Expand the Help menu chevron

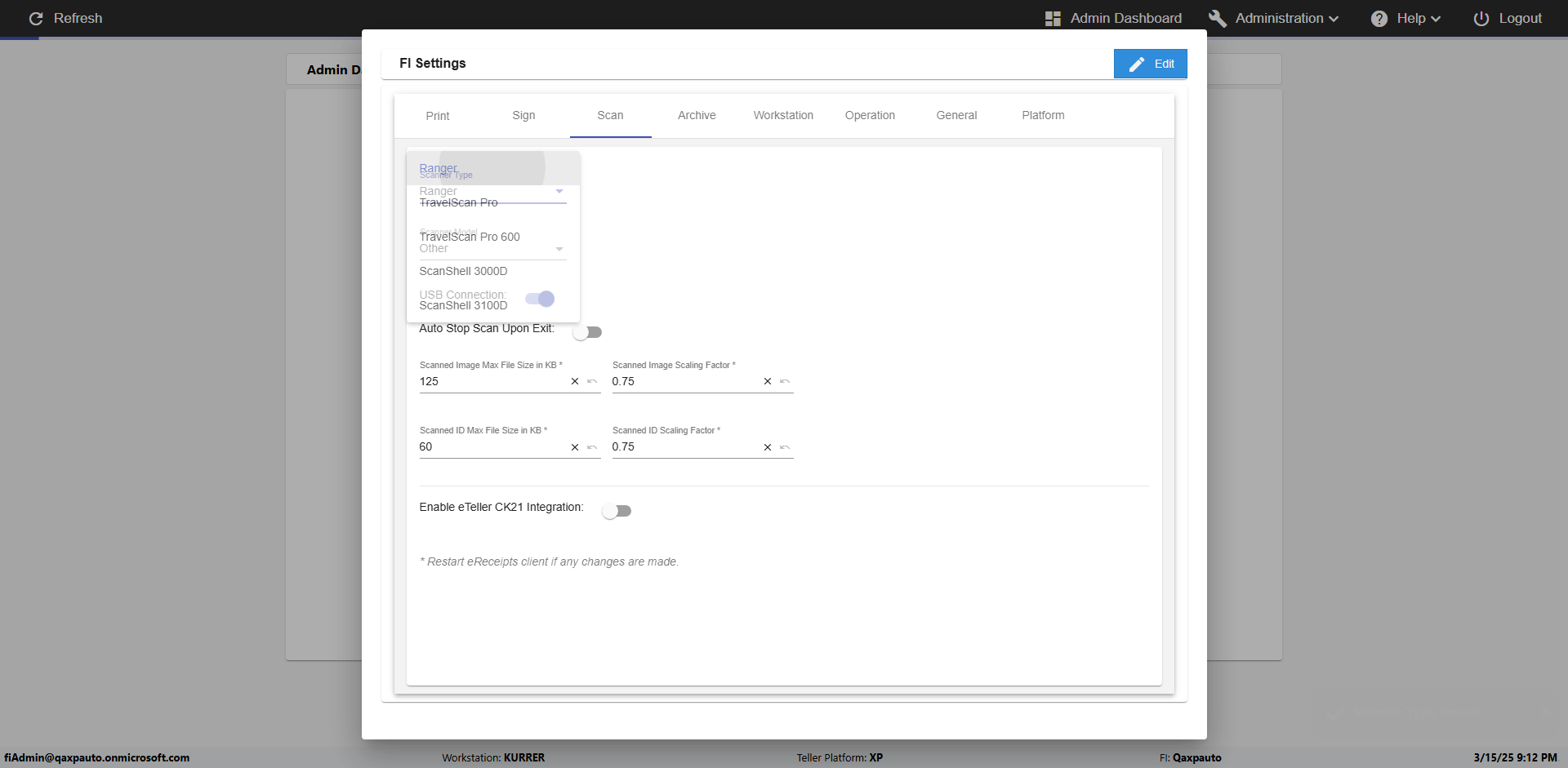1436,19
